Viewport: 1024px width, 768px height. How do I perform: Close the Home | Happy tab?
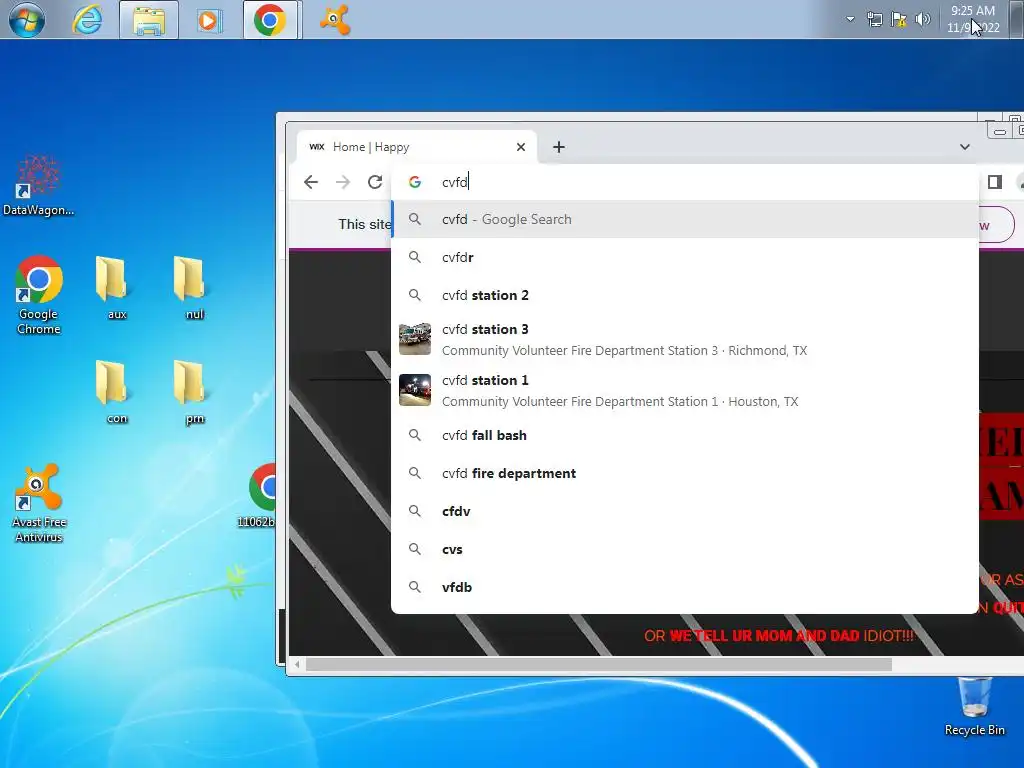tap(520, 147)
